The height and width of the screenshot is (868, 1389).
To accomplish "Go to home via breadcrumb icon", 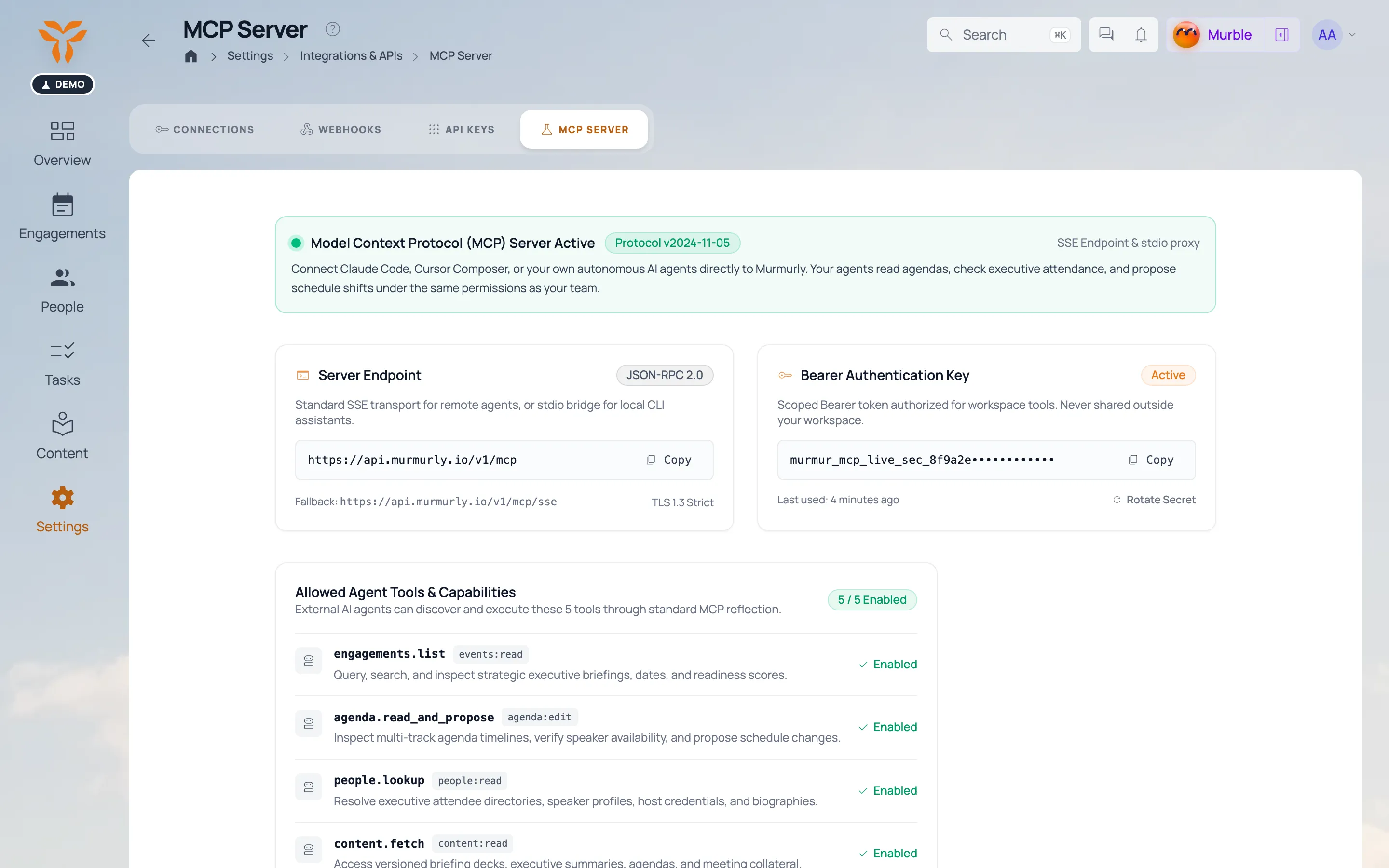I will tap(191, 55).
